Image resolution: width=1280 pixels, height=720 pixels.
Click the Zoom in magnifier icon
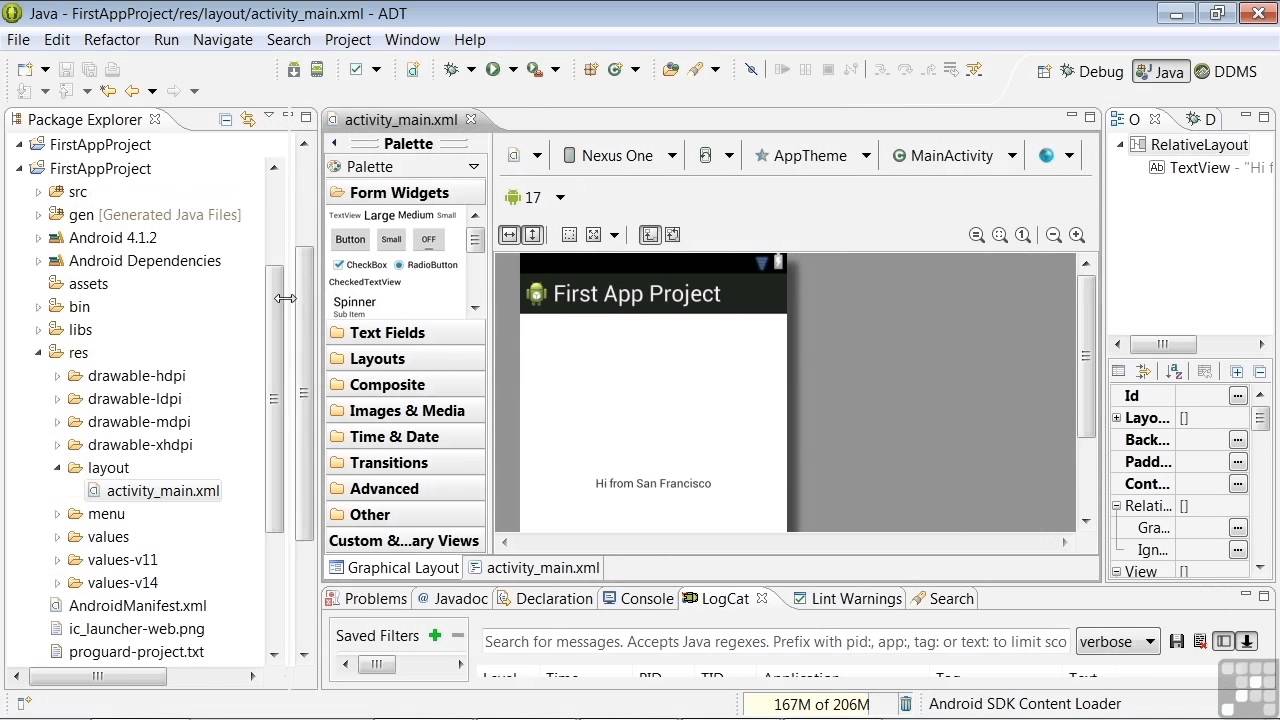[1077, 235]
